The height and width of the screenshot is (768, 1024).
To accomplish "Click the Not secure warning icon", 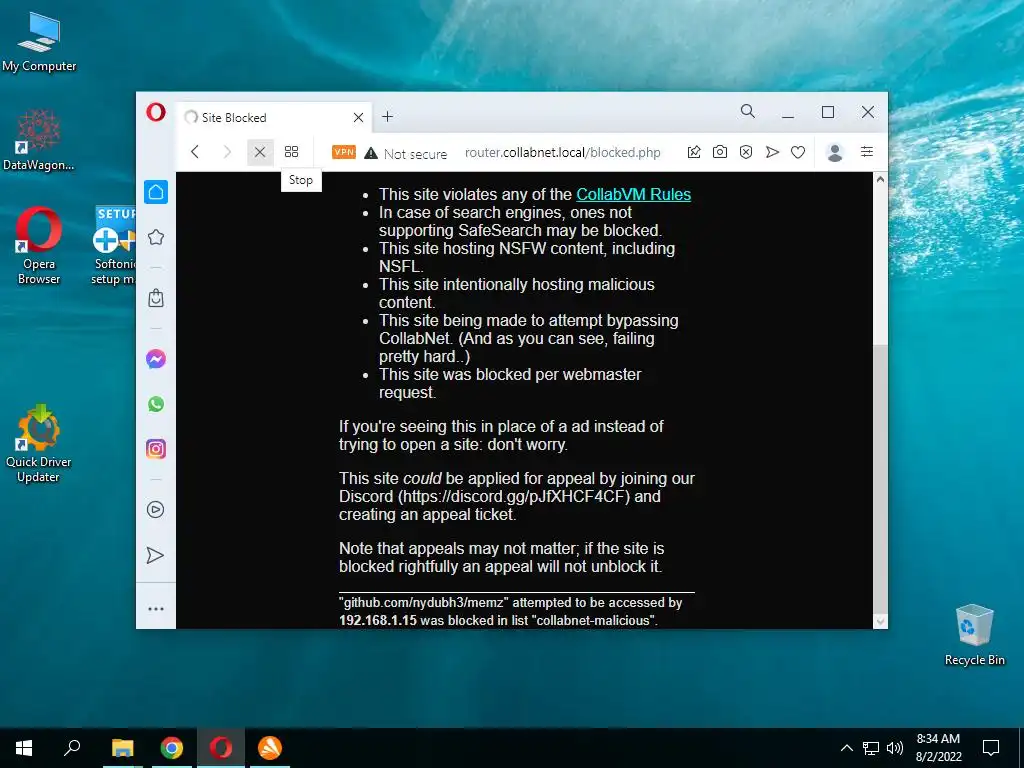I will (371, 153).
